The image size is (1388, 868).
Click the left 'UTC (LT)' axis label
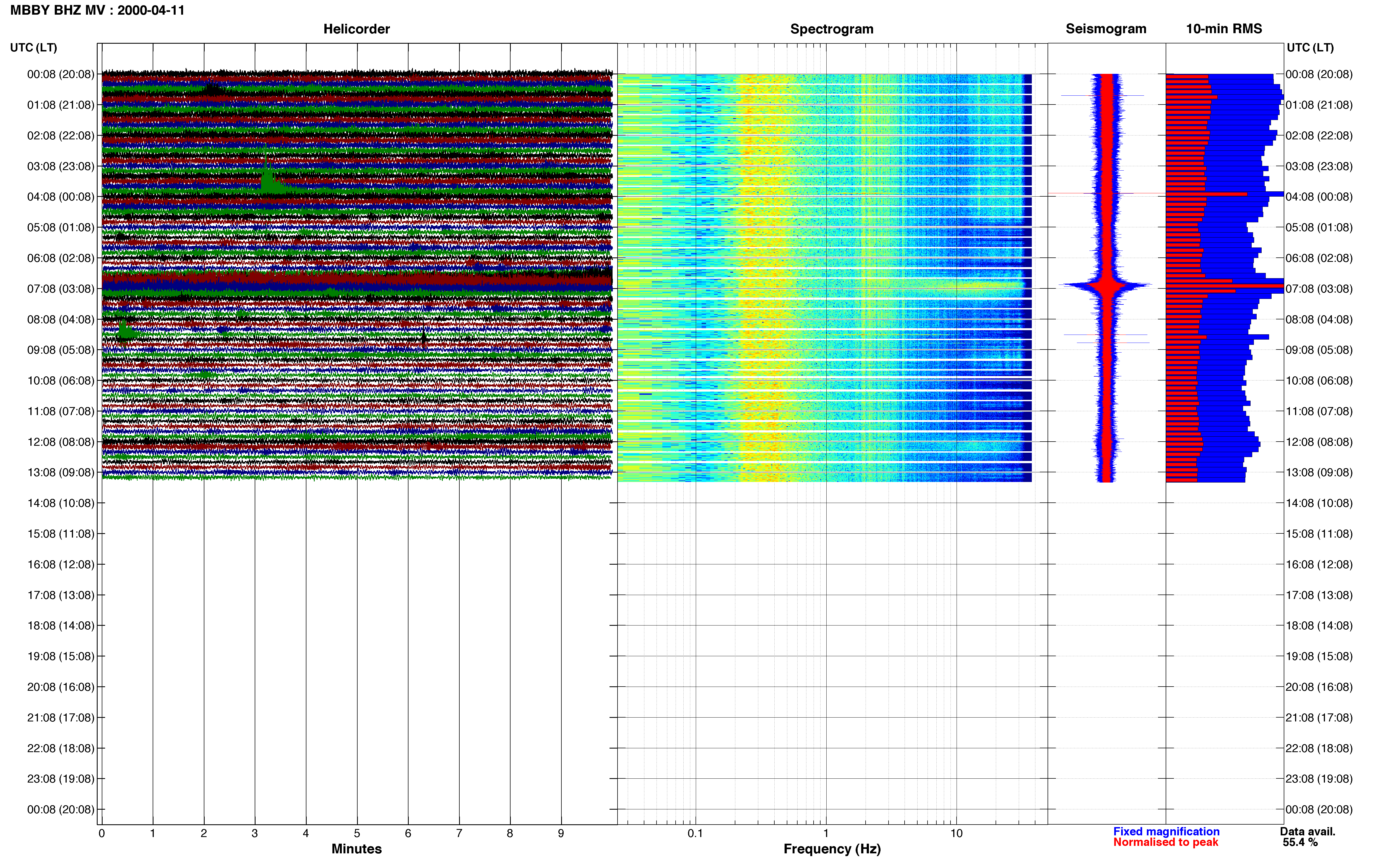(33, 48)
